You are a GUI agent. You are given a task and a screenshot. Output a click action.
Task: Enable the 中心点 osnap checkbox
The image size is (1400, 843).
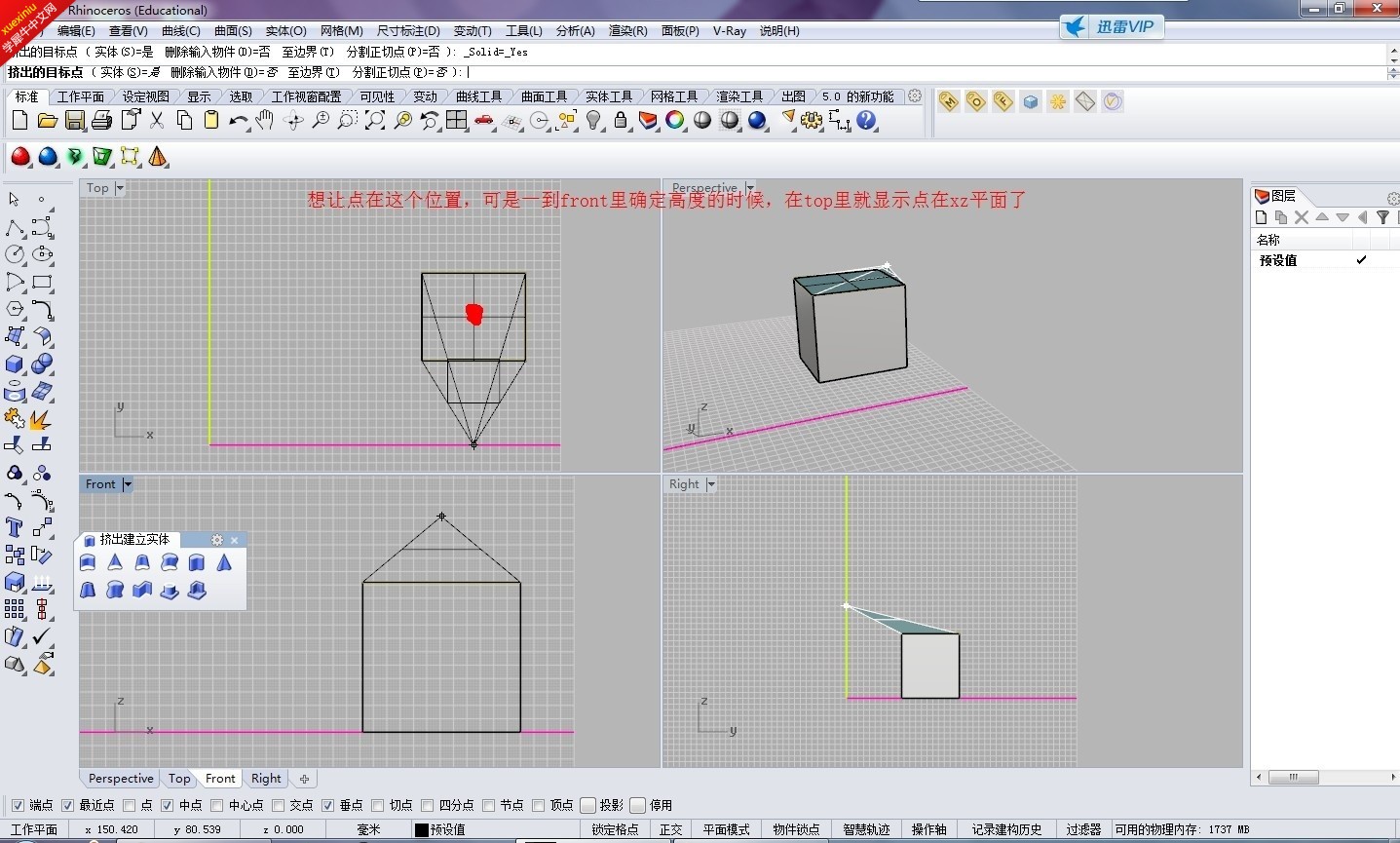(216, 805)
